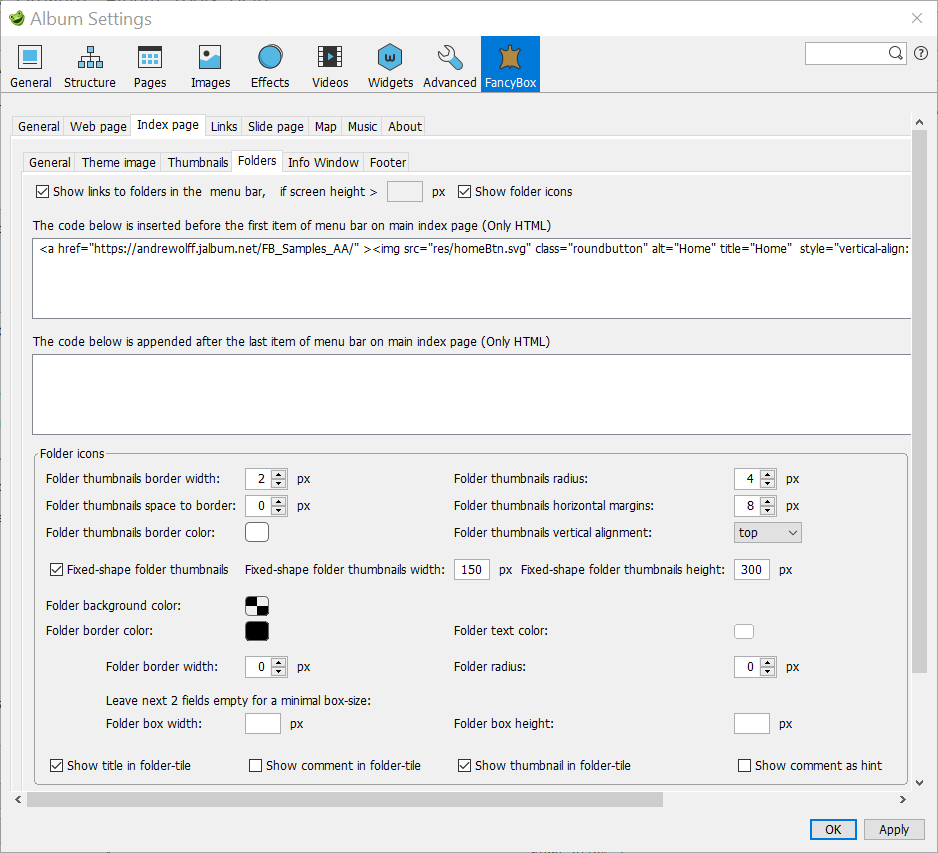Toggle Show folder icons checkbox

click(465, 192)
